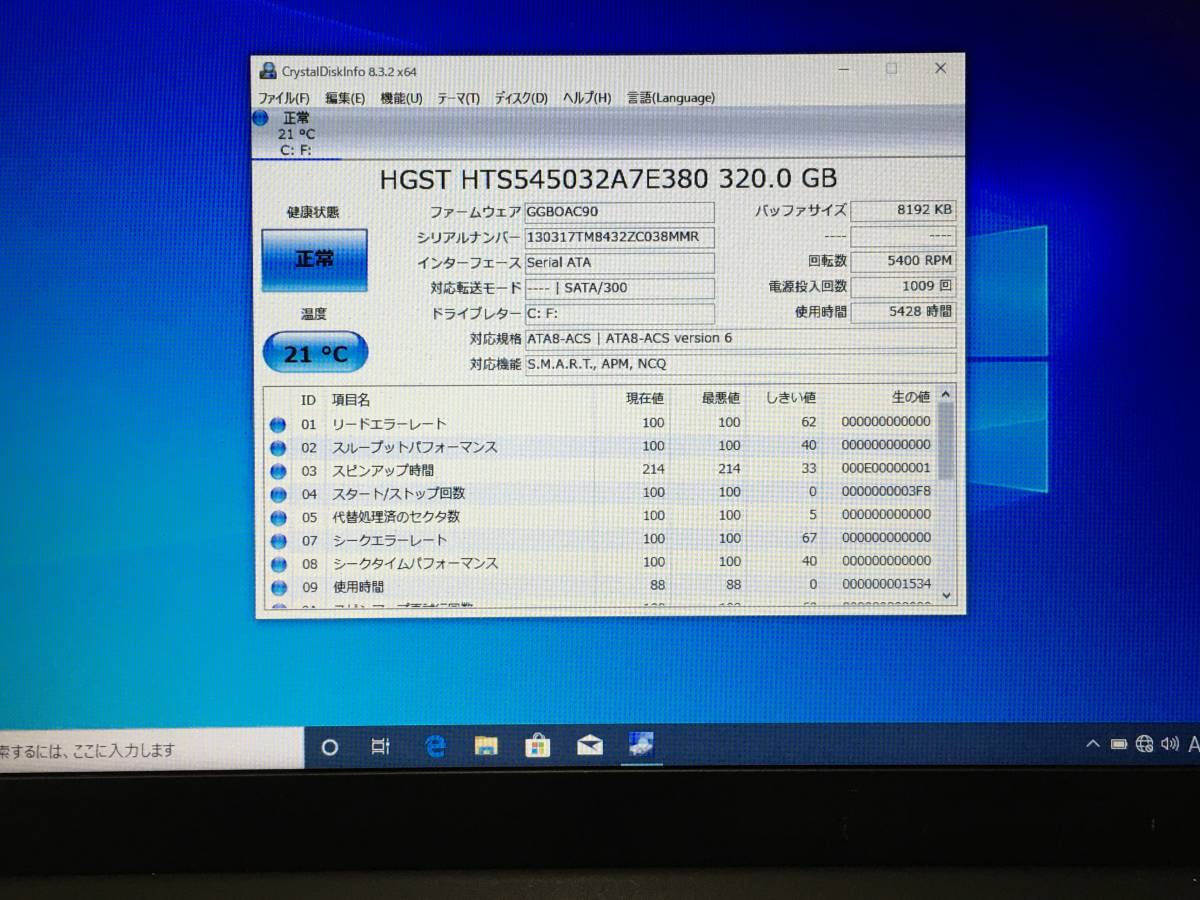Open the 機能(E) menu
Screen dimensions: 1200x900
tap(399, 98)
